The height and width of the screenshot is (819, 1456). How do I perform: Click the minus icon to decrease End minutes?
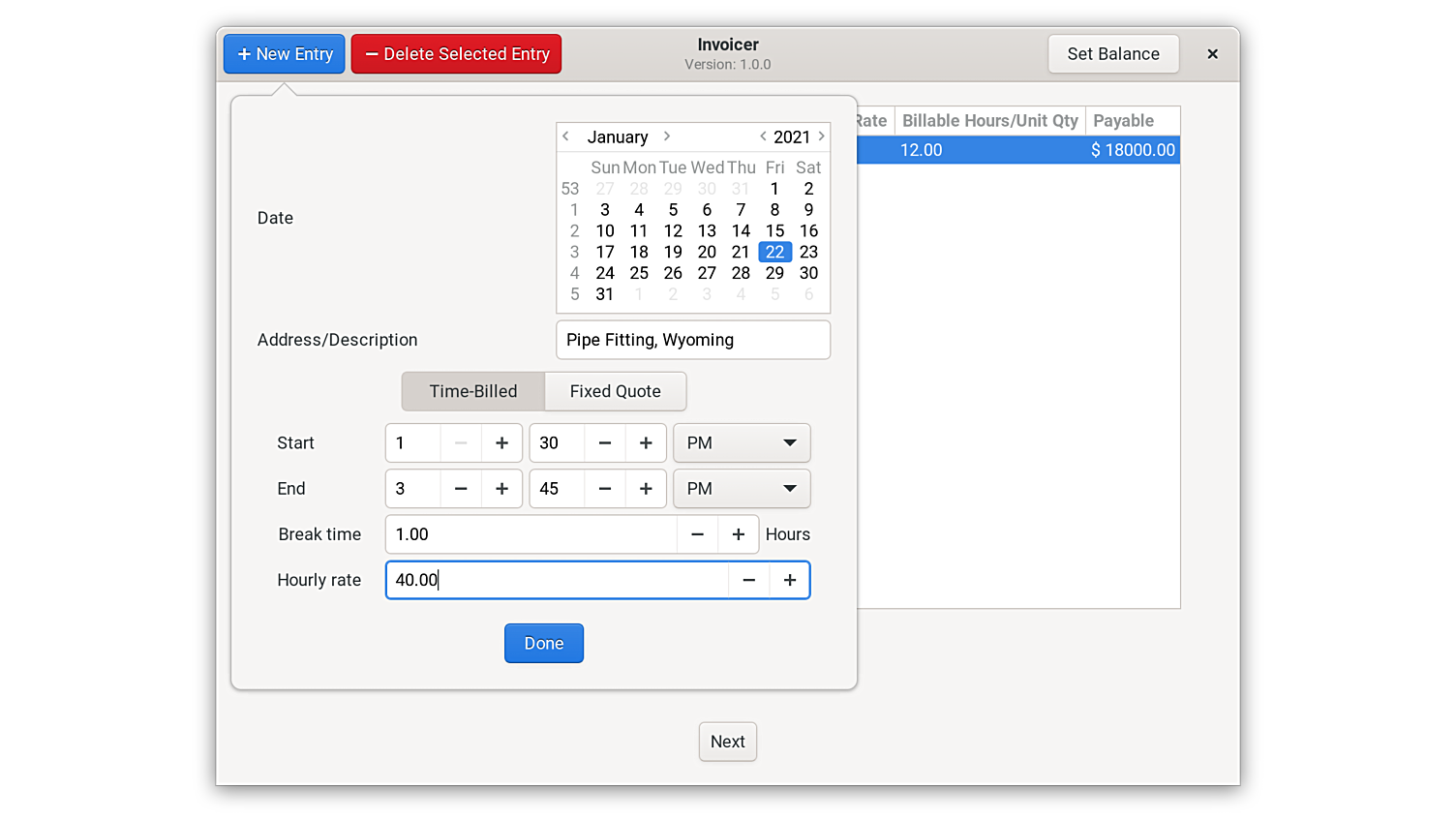coord(604,489)
